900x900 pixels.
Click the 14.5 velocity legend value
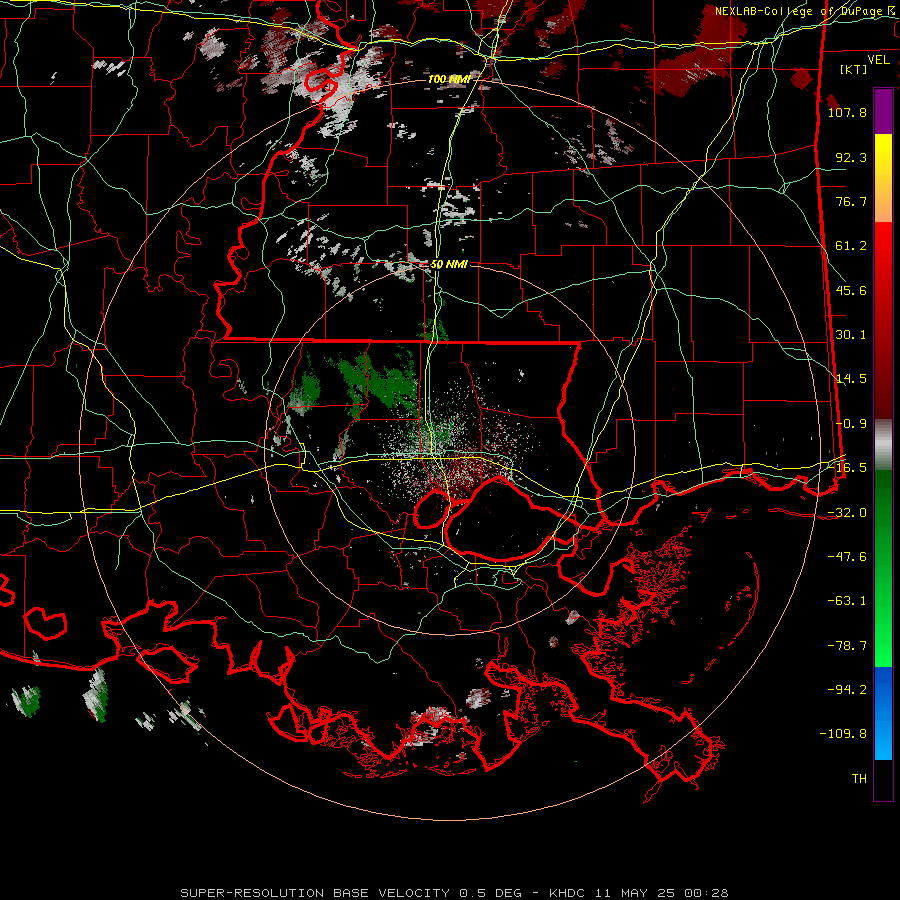click(851, 379)
